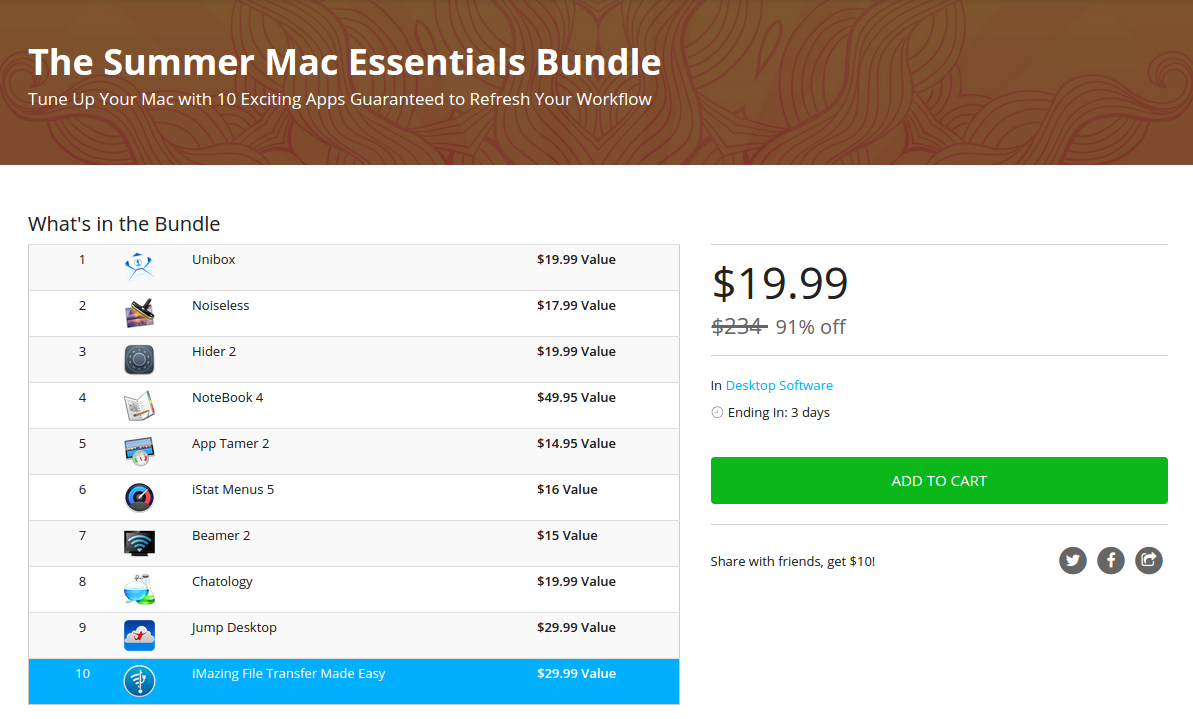Click the Hider 2 app icon
The width and height of the screenshot is (1193, 719).
pos(139,359)
